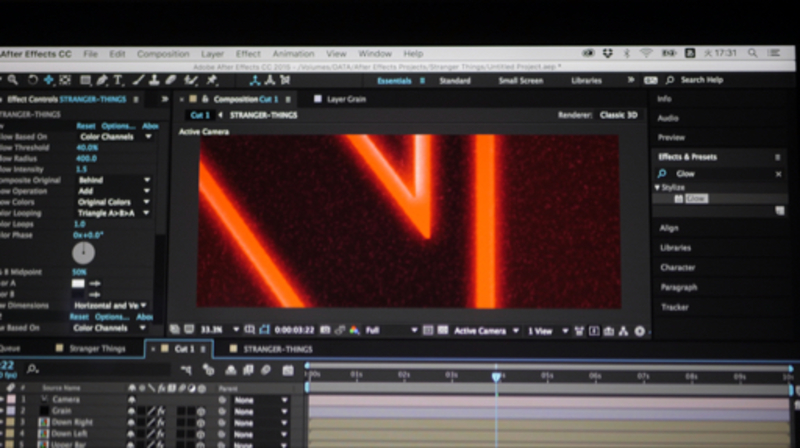Toggle the fx switch on Grain layer

[161, 411]
